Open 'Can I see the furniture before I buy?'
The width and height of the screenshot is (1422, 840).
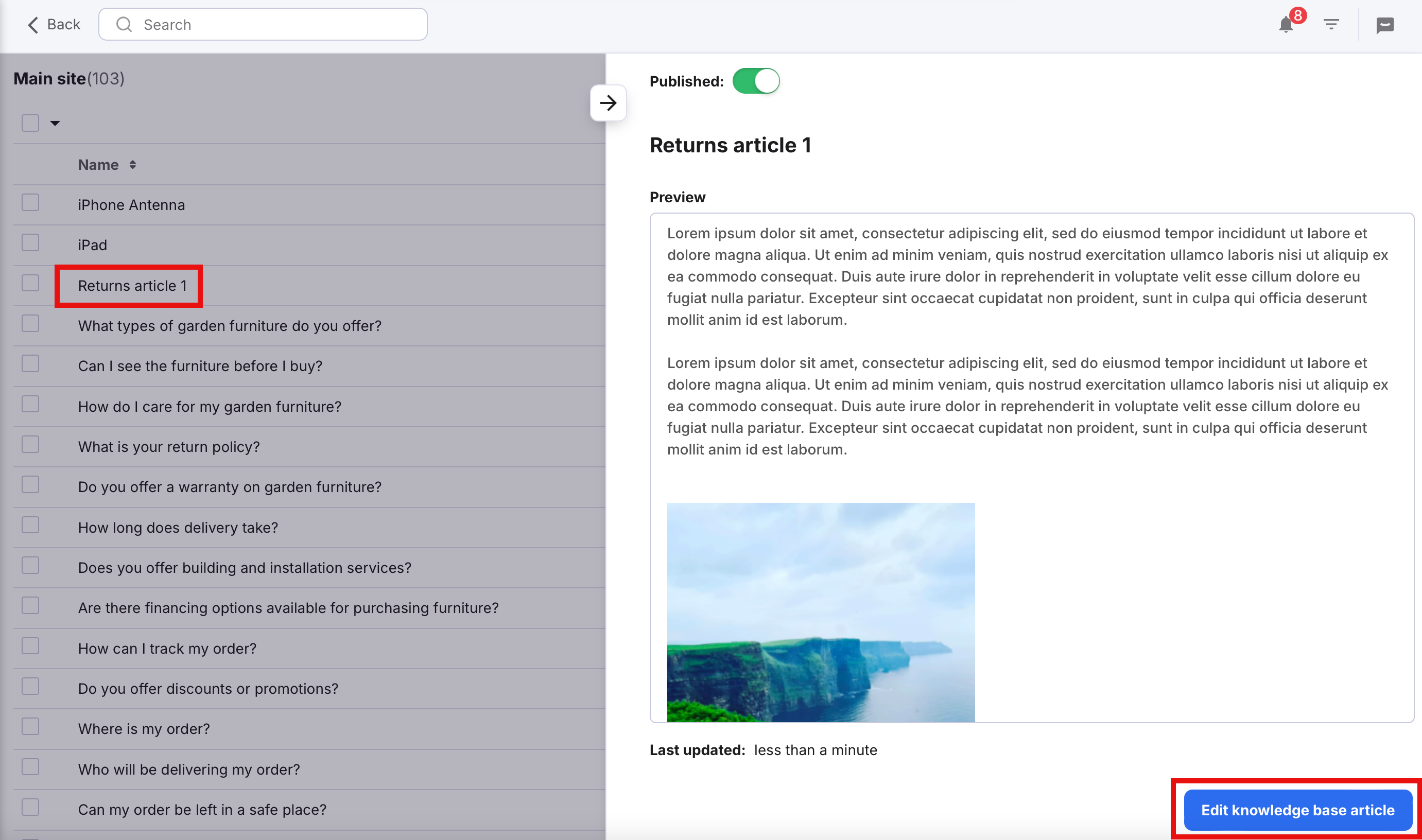pyautogui.click(x=200, y=366)
